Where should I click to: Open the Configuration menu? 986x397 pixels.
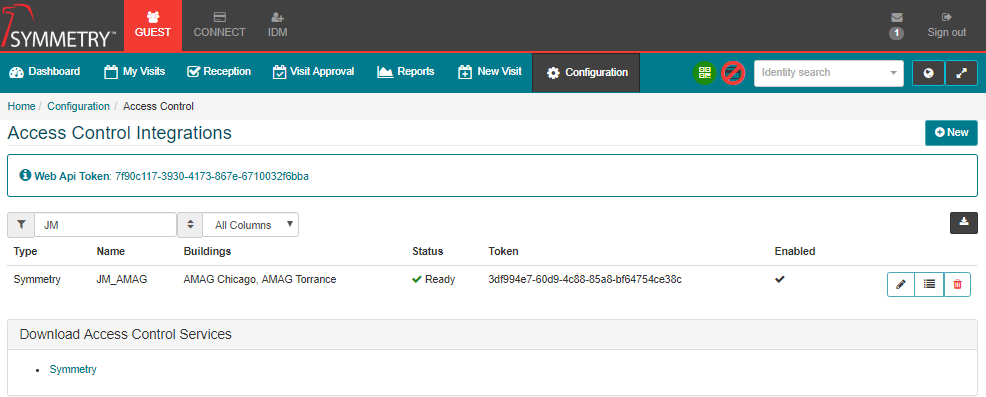(586, 72)
